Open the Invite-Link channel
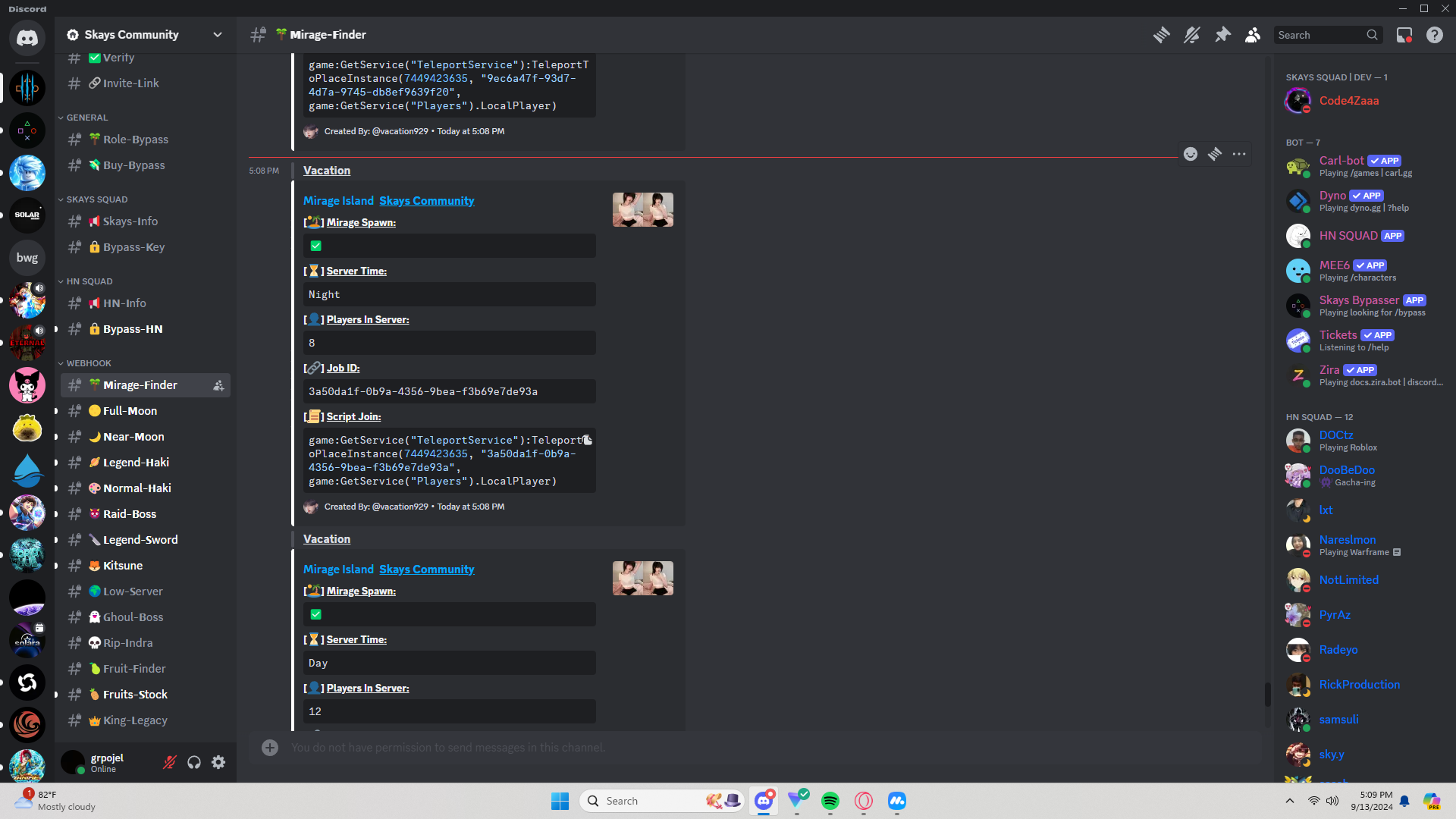Image resolution: width=1456 pixels, height=819 pixels. tap(146, 83)
